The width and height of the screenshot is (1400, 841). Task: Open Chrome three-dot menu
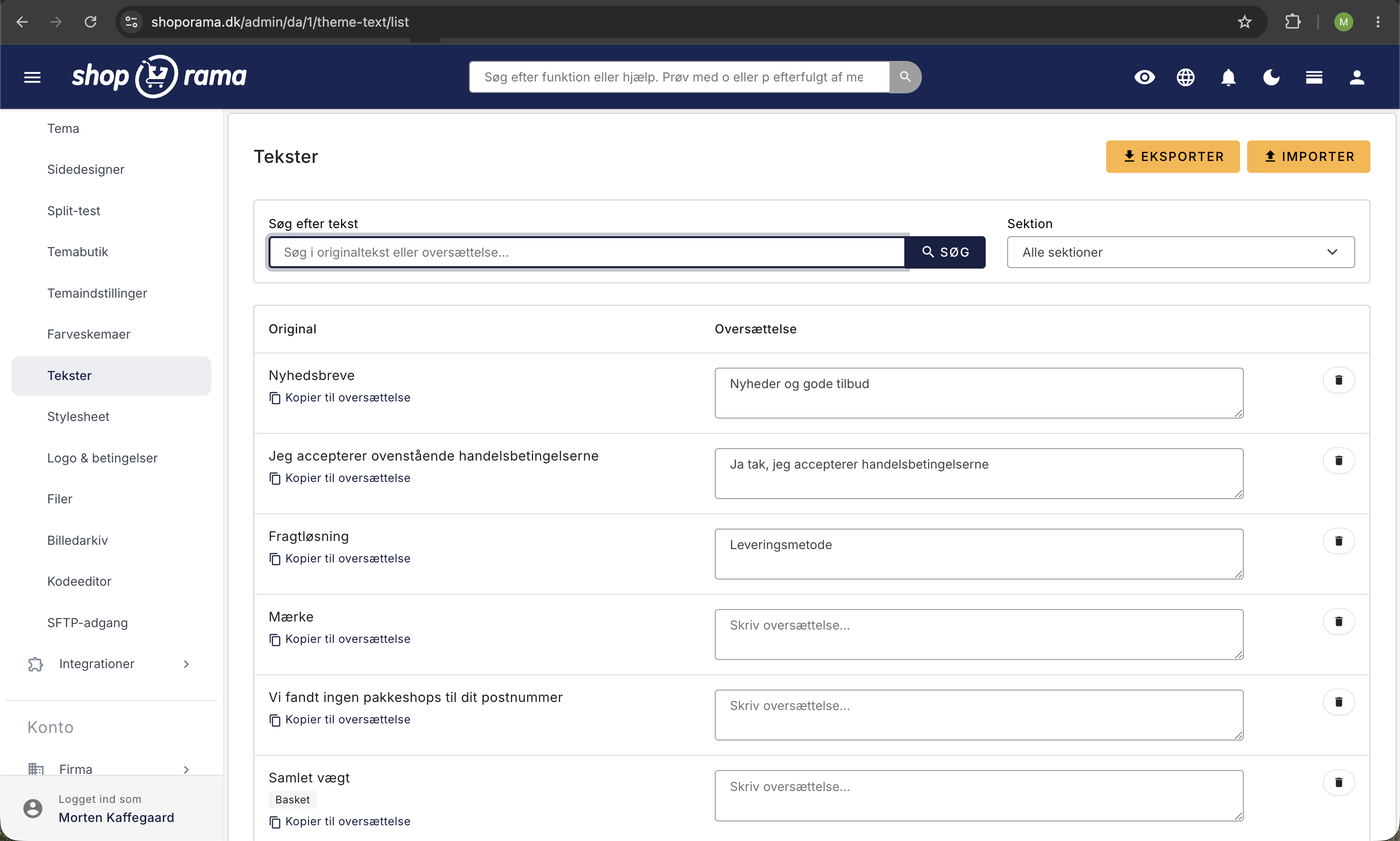coord(1379,21)
